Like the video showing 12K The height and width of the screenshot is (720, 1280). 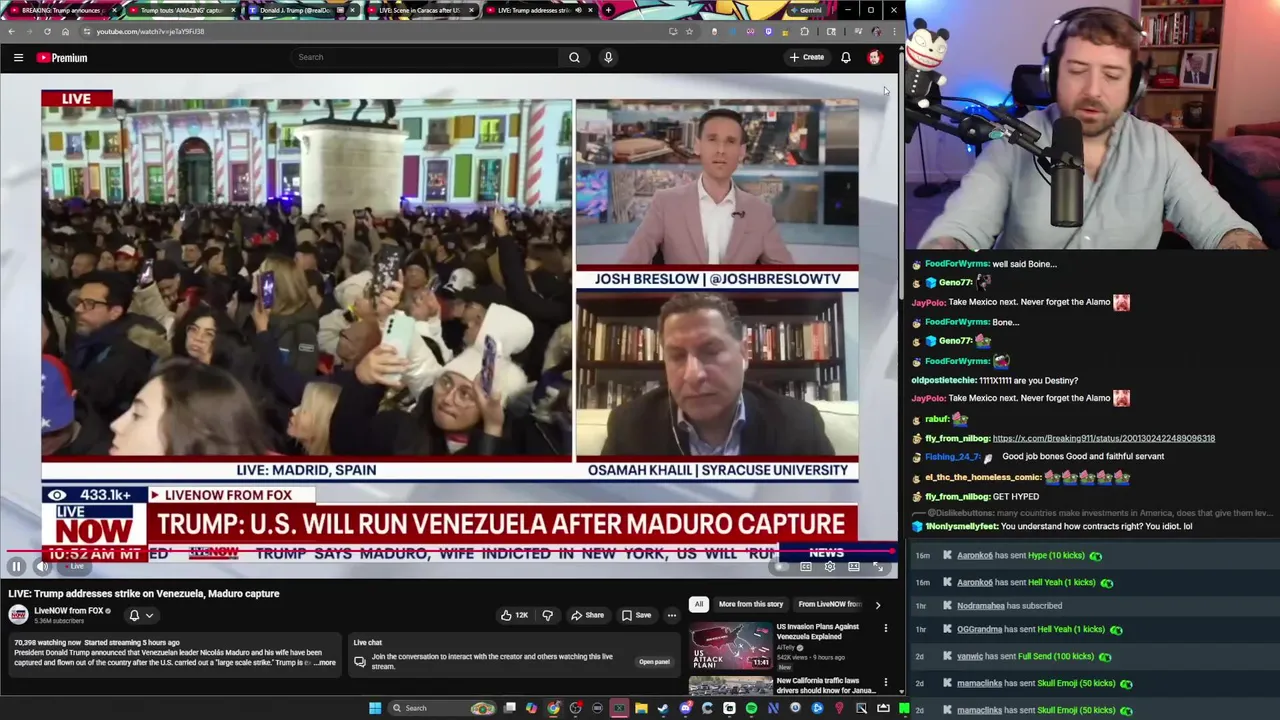(514, 615)
